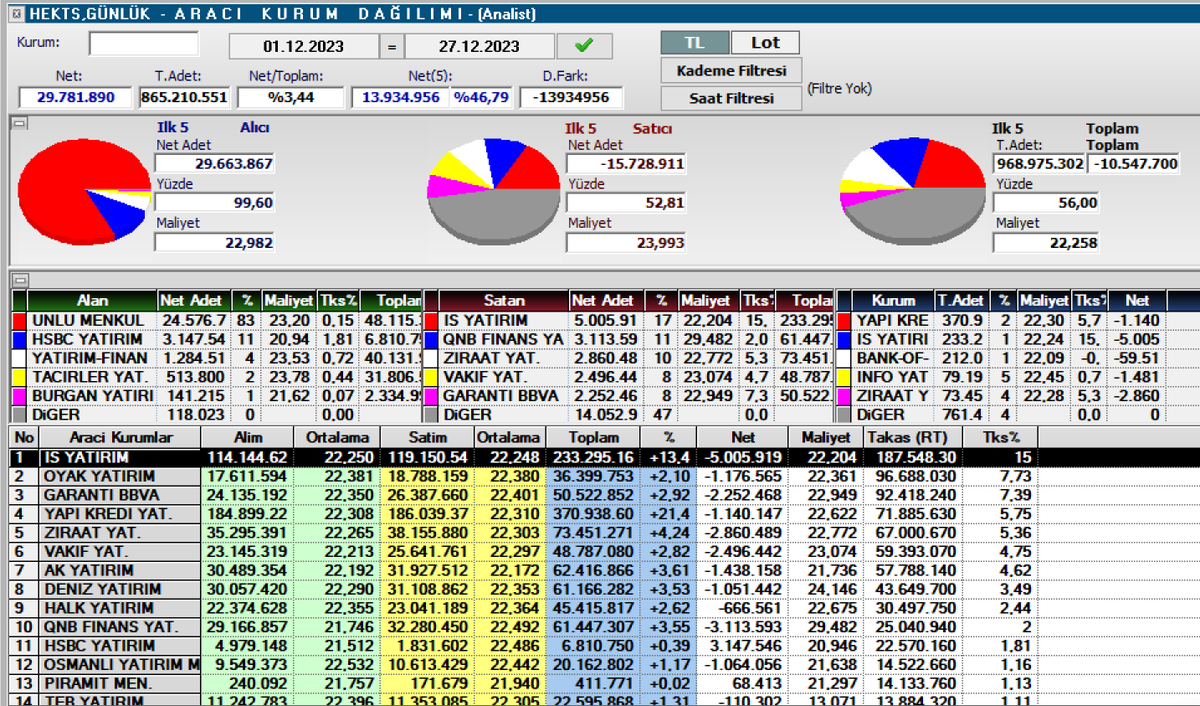Viewport: 1200px width, 706px height.
Task: Click blue swatch beside HSBC YATIRIM buyer
Action: click(17, 340)
